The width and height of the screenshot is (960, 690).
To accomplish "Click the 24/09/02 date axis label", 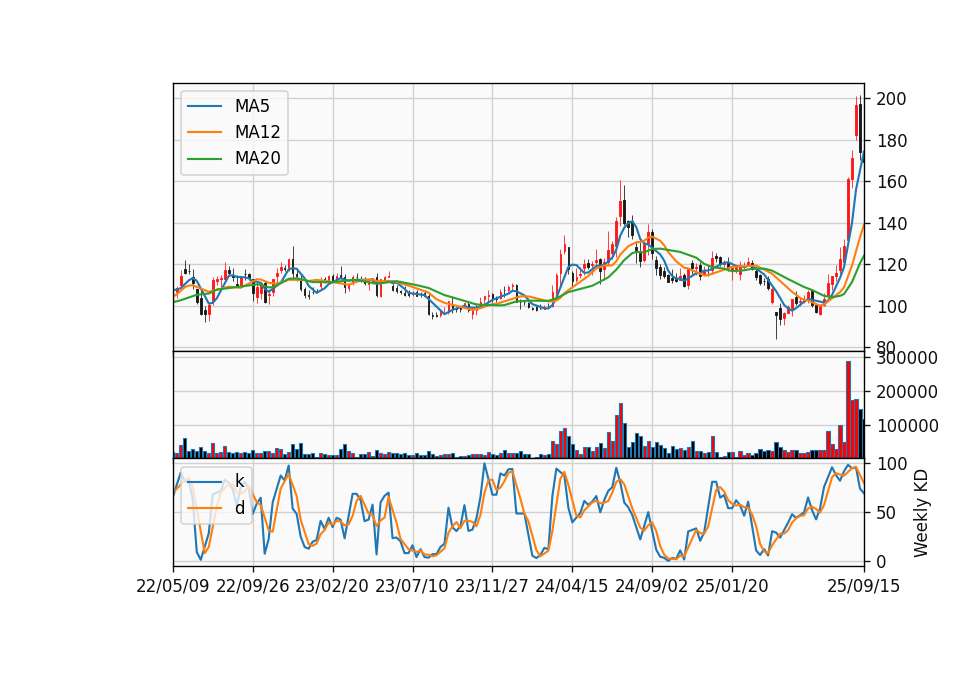I will pos(651,586).
